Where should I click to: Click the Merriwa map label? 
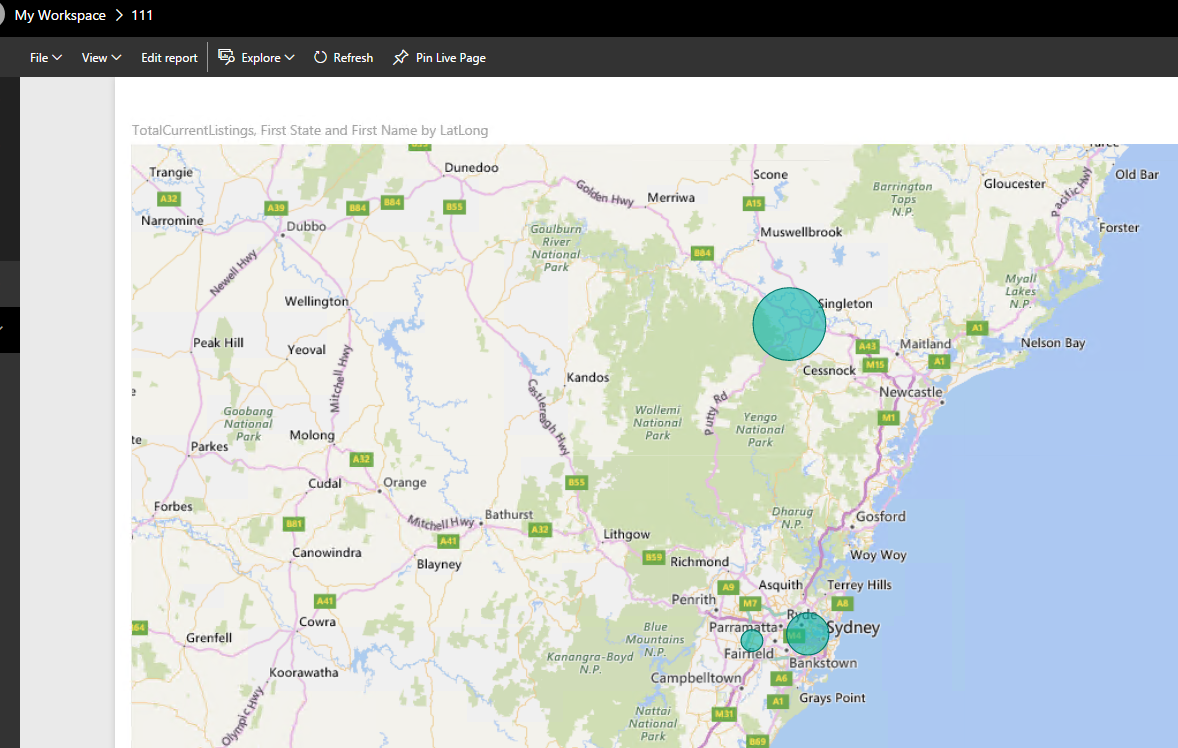671,198
